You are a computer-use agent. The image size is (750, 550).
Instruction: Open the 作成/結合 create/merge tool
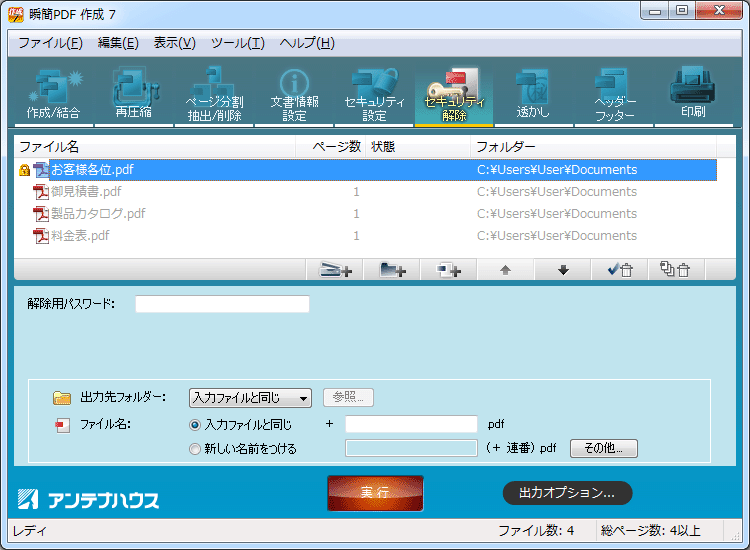pos(54,95)
